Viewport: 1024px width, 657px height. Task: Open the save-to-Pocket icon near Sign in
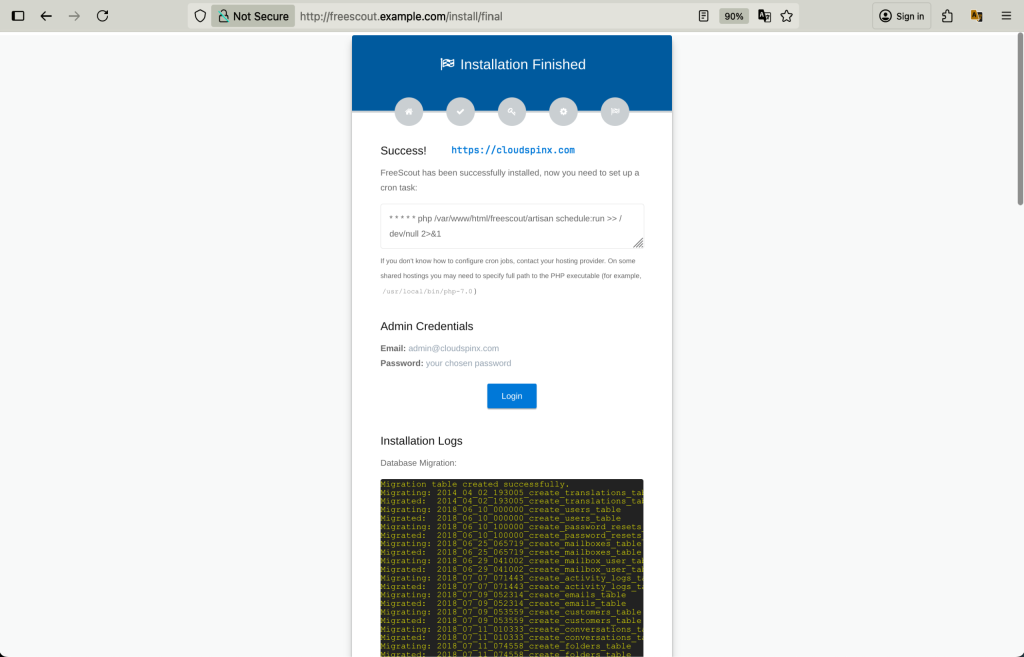pyautogui.click(x=946, y=15)
